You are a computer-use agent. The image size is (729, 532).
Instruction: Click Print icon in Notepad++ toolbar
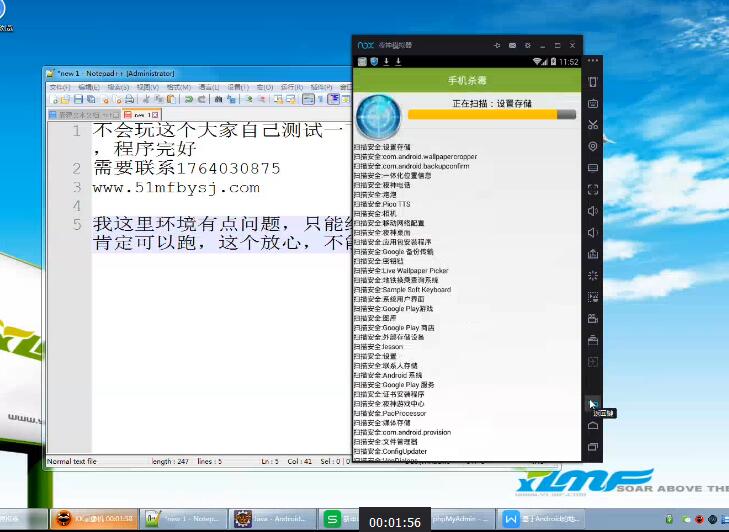click(130, 99)
